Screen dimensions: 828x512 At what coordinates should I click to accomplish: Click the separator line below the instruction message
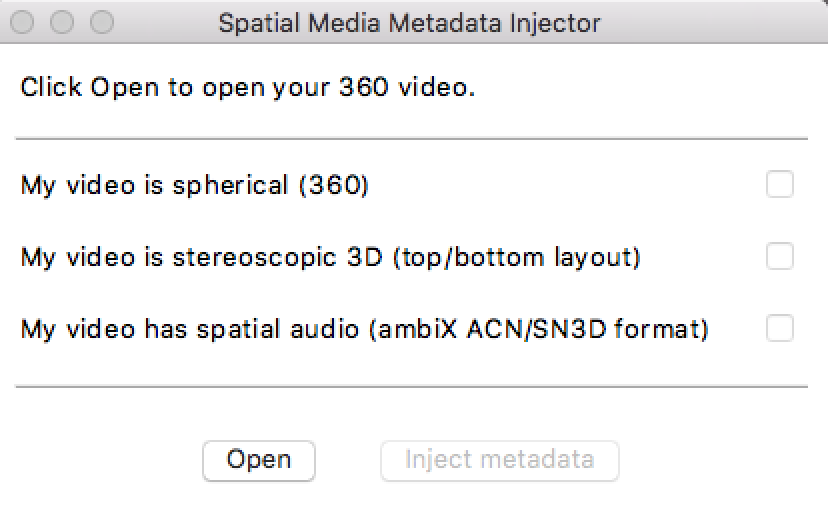(412, 139)
